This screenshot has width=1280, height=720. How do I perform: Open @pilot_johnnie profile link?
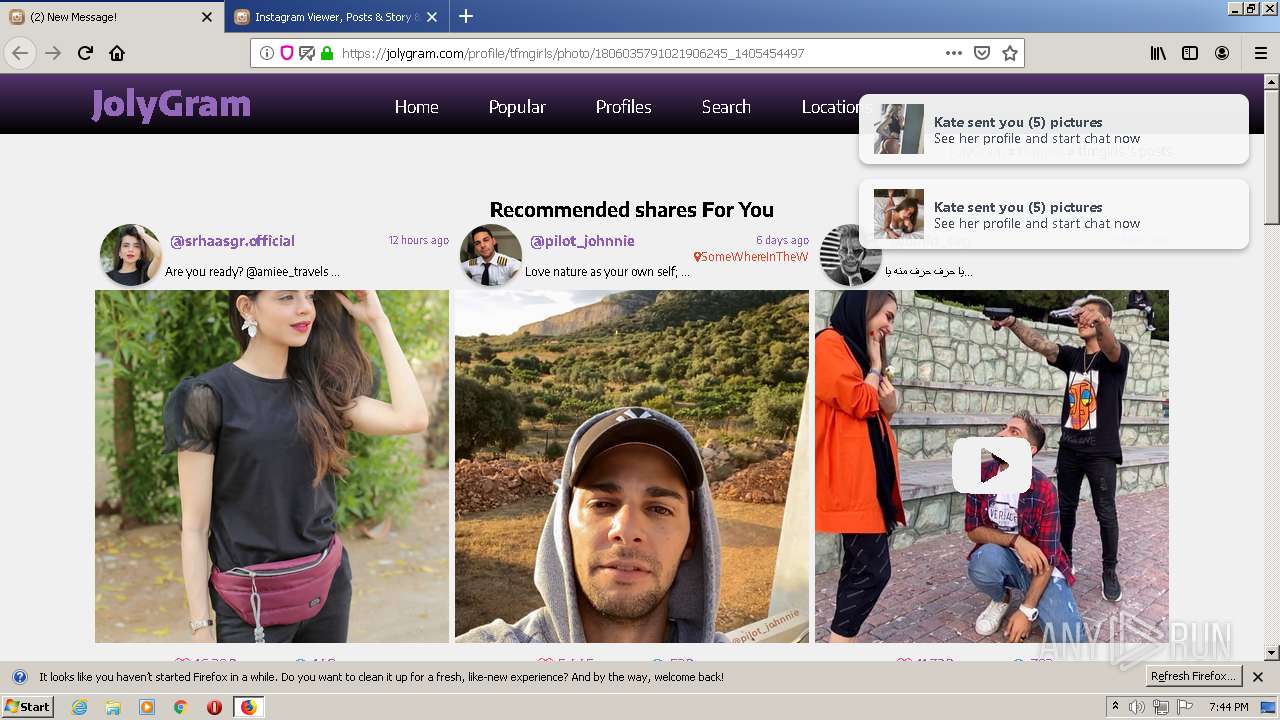[x=582, y=241]
